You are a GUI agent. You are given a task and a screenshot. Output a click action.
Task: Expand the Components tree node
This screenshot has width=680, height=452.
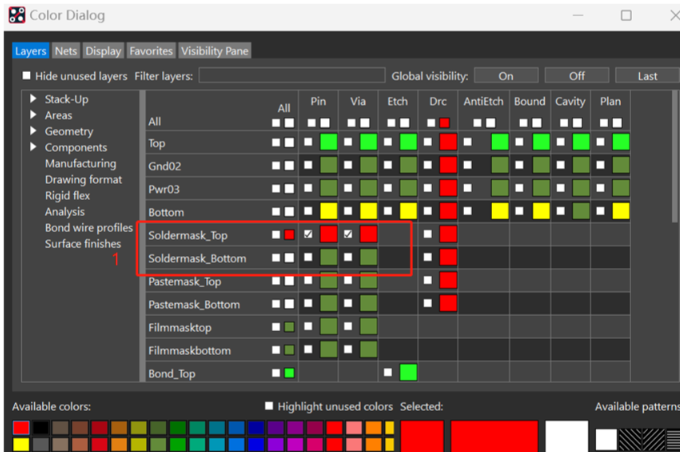pyautogui.click(x=33, y=147)
